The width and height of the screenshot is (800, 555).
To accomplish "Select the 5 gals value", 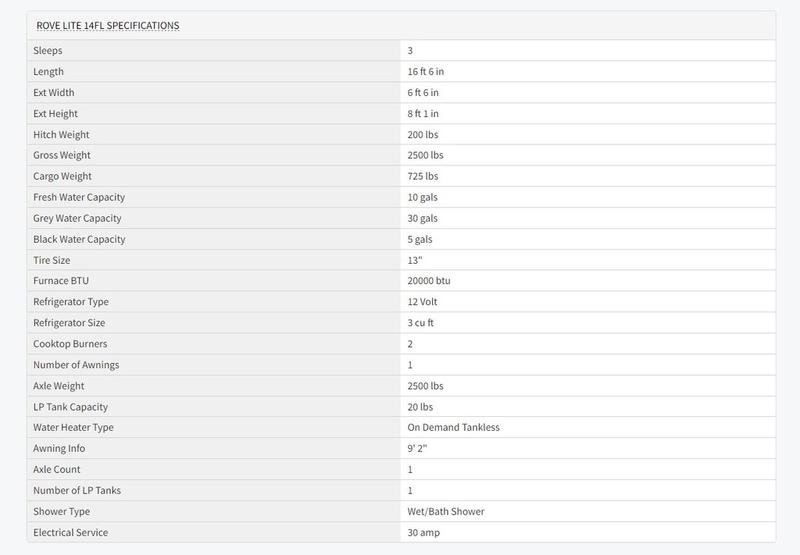I will 420,239.
